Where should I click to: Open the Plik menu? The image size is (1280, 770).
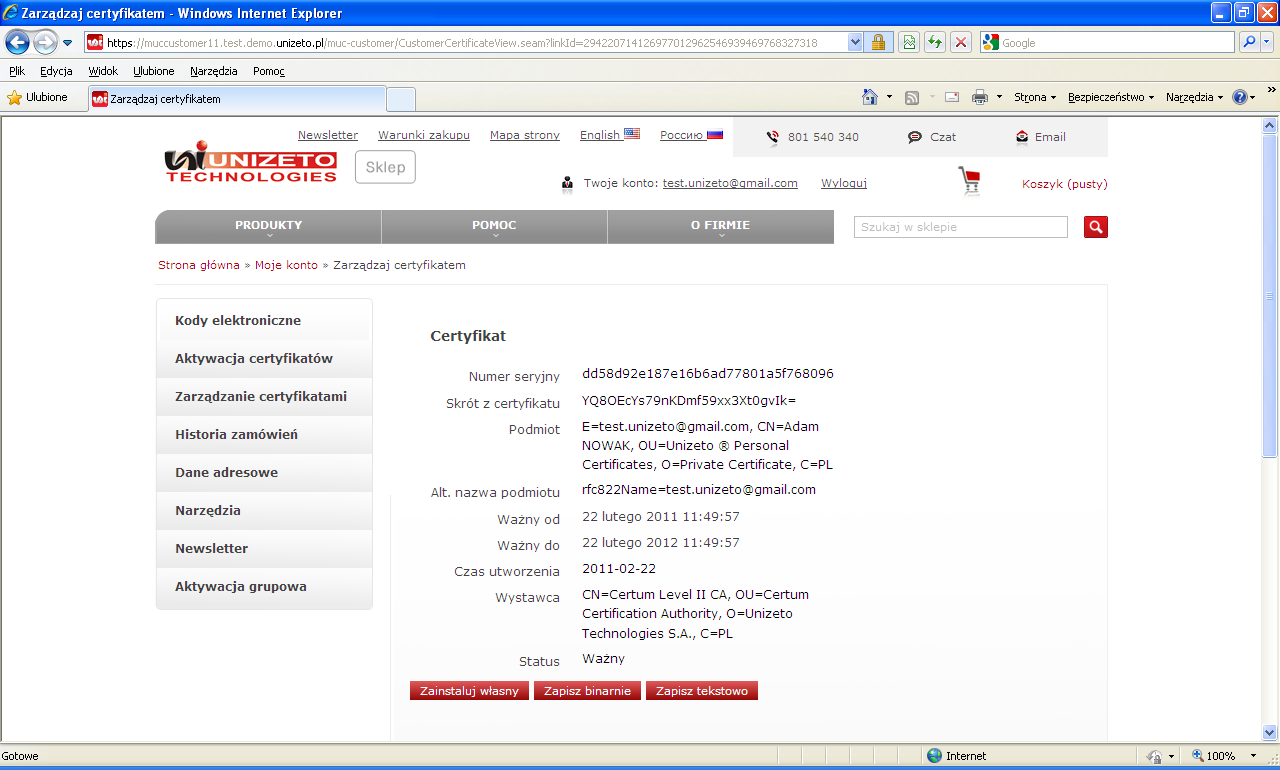point(17,71)
